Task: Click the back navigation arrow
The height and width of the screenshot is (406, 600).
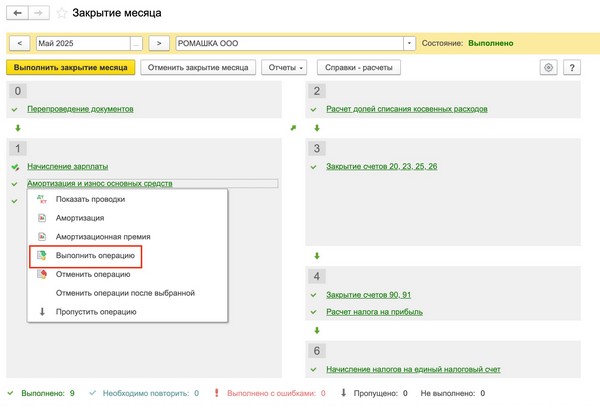Action: pos(16,14)
